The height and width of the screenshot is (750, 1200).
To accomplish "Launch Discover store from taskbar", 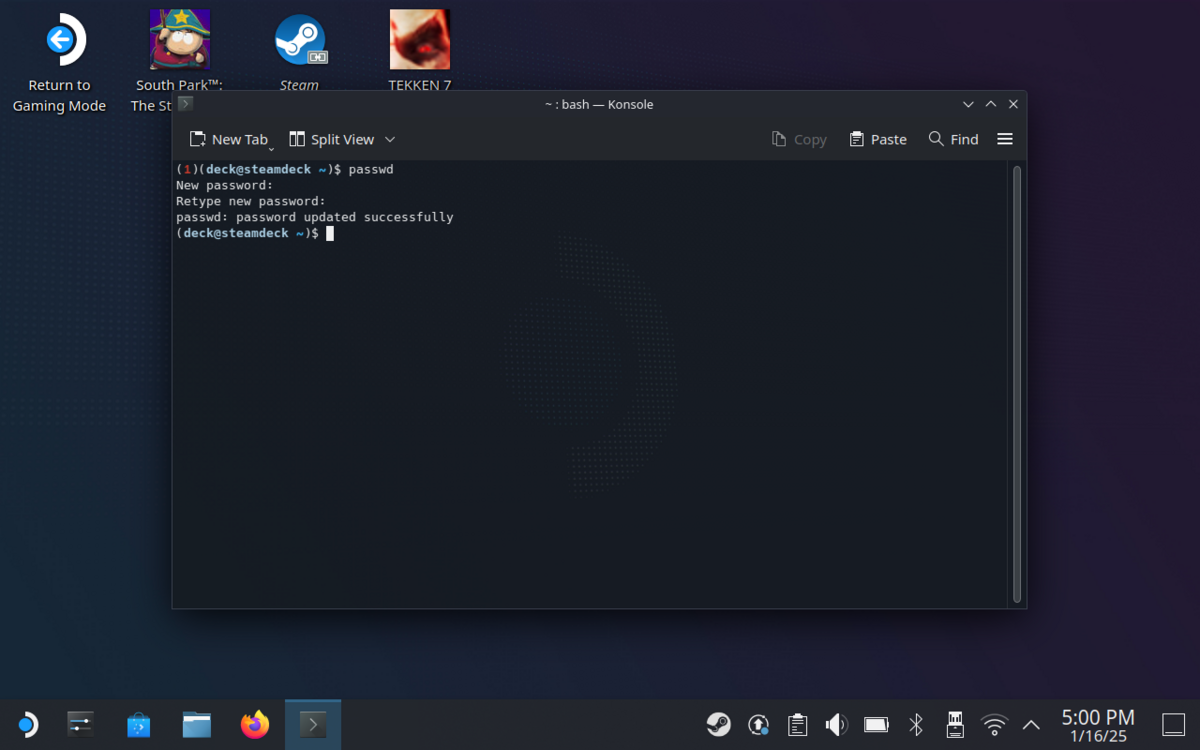I will click(139, 724).
